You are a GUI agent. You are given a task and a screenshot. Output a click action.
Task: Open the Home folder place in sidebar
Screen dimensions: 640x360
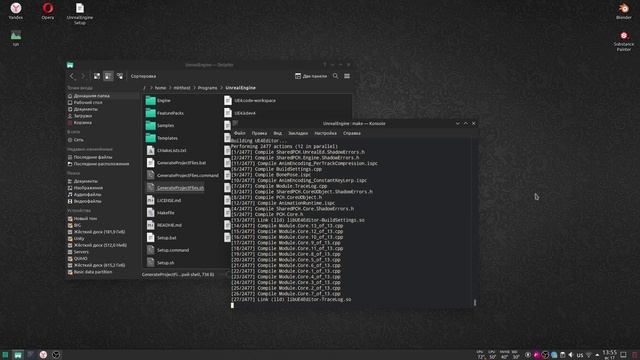click(x=102, y=96)
